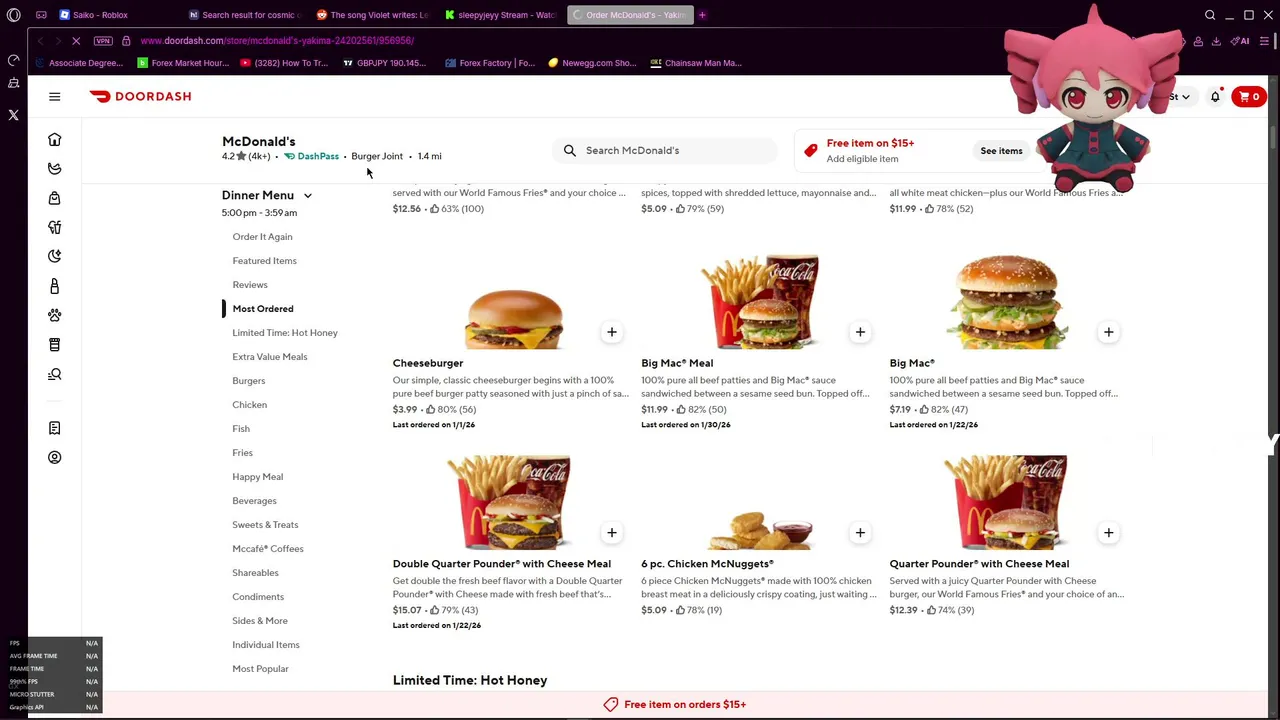The height and width of the screenshot is (720, 1280).
Task: Click See items for free item offer
Action: [x=1001, y=151]
